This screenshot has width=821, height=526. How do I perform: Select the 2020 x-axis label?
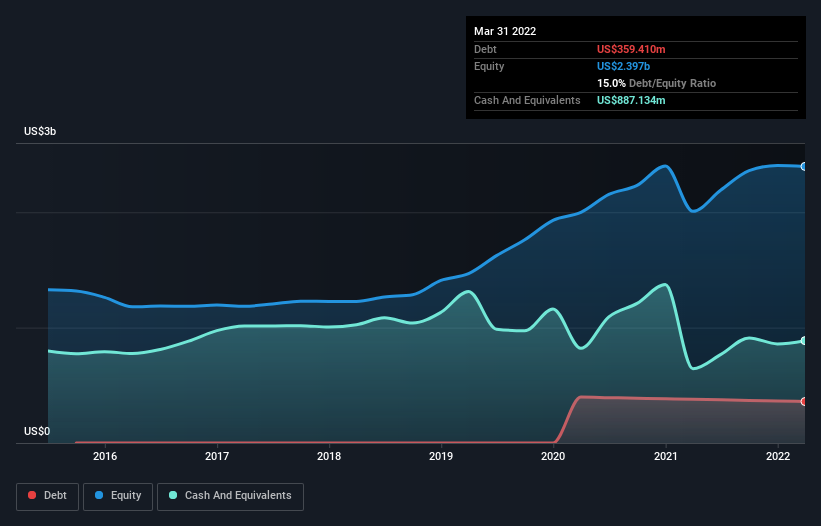coord(553,456)
